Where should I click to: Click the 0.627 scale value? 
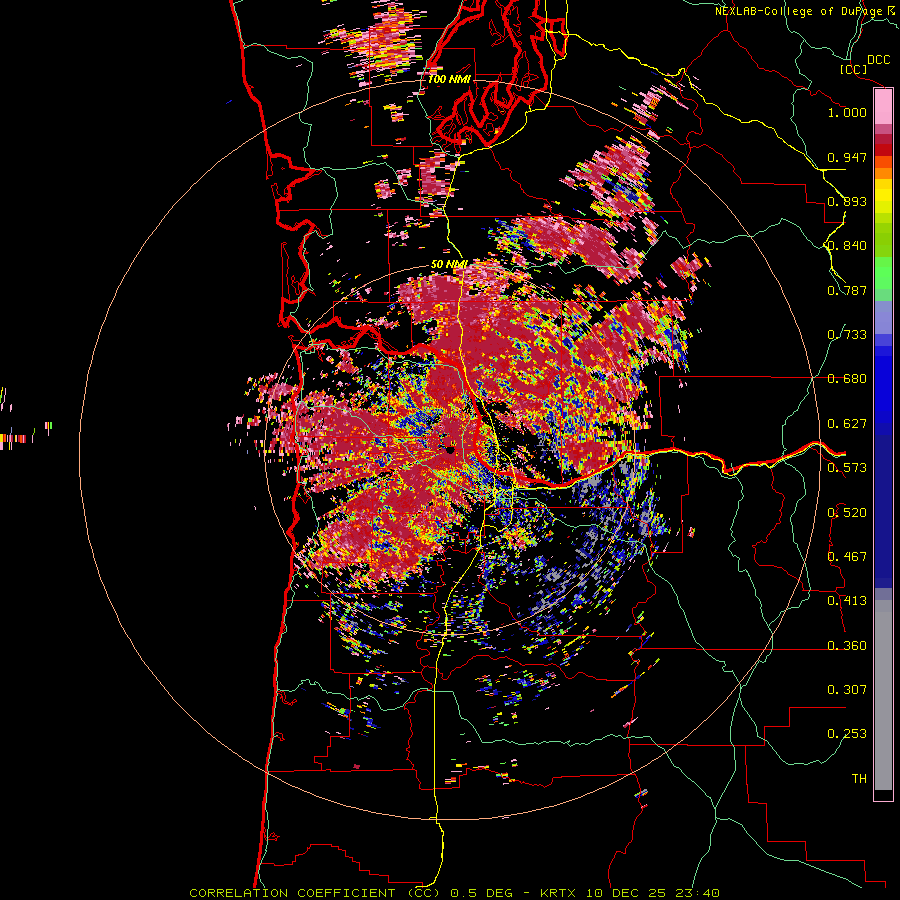point(847,424)
